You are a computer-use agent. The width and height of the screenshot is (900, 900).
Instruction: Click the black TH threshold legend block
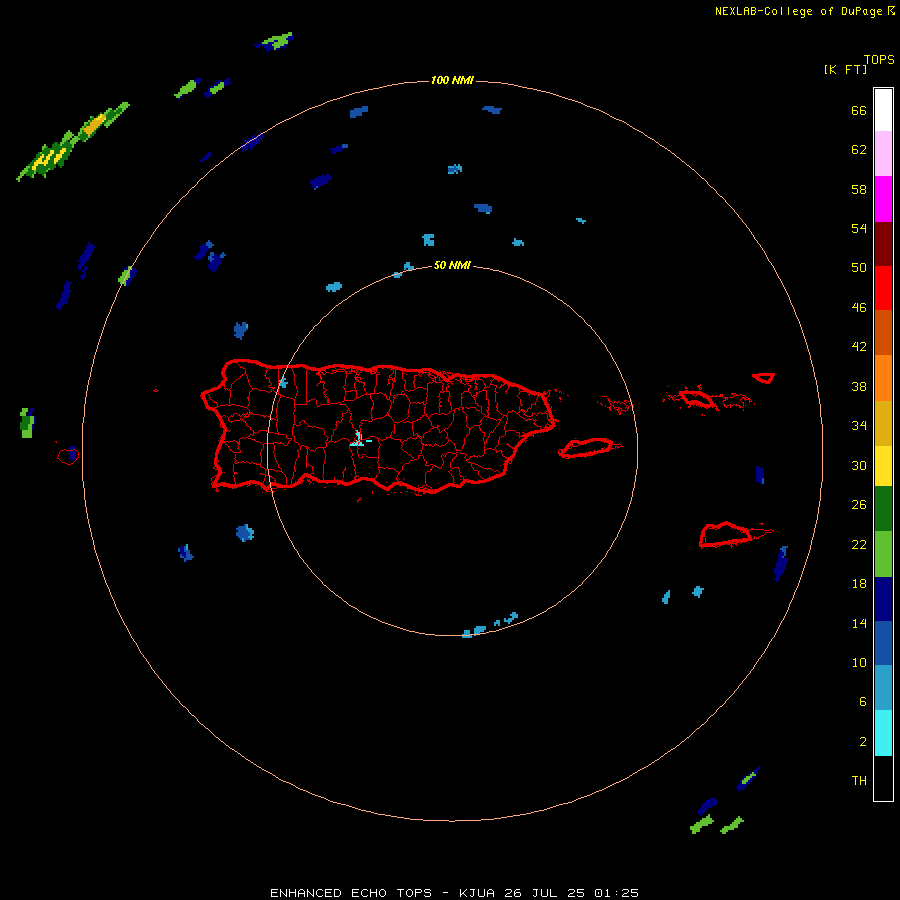883,778
